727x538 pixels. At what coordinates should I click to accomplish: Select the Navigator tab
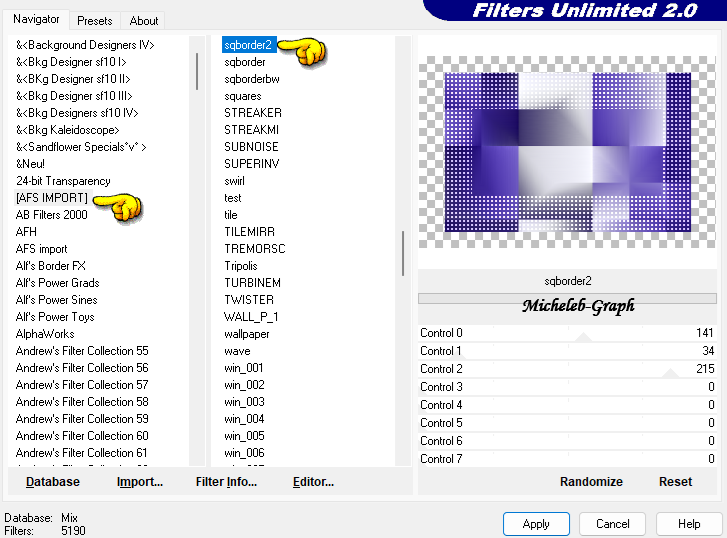click(x=36, y=19)
